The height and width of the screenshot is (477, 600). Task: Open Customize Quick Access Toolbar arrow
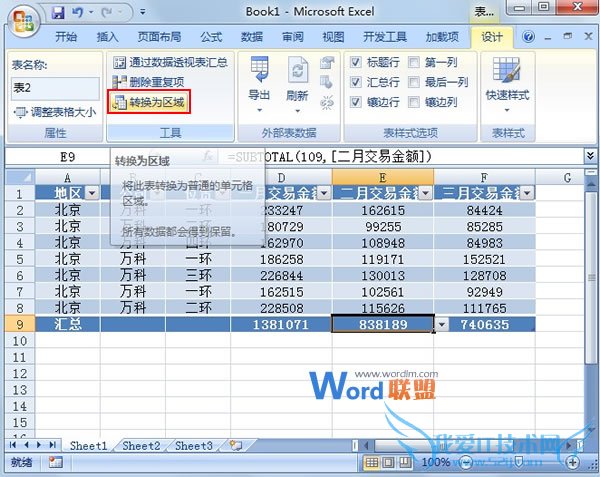point(142,13)
